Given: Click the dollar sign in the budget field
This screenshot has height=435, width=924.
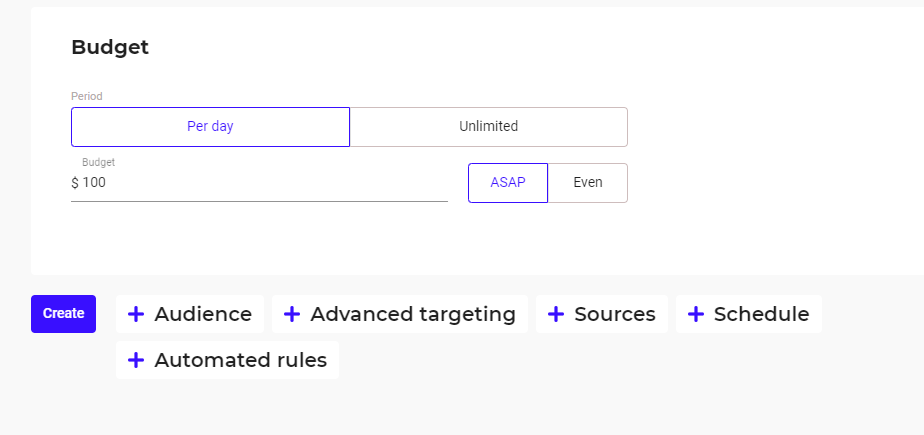Looking at the screenshot, I should click(x=75, y=183).
